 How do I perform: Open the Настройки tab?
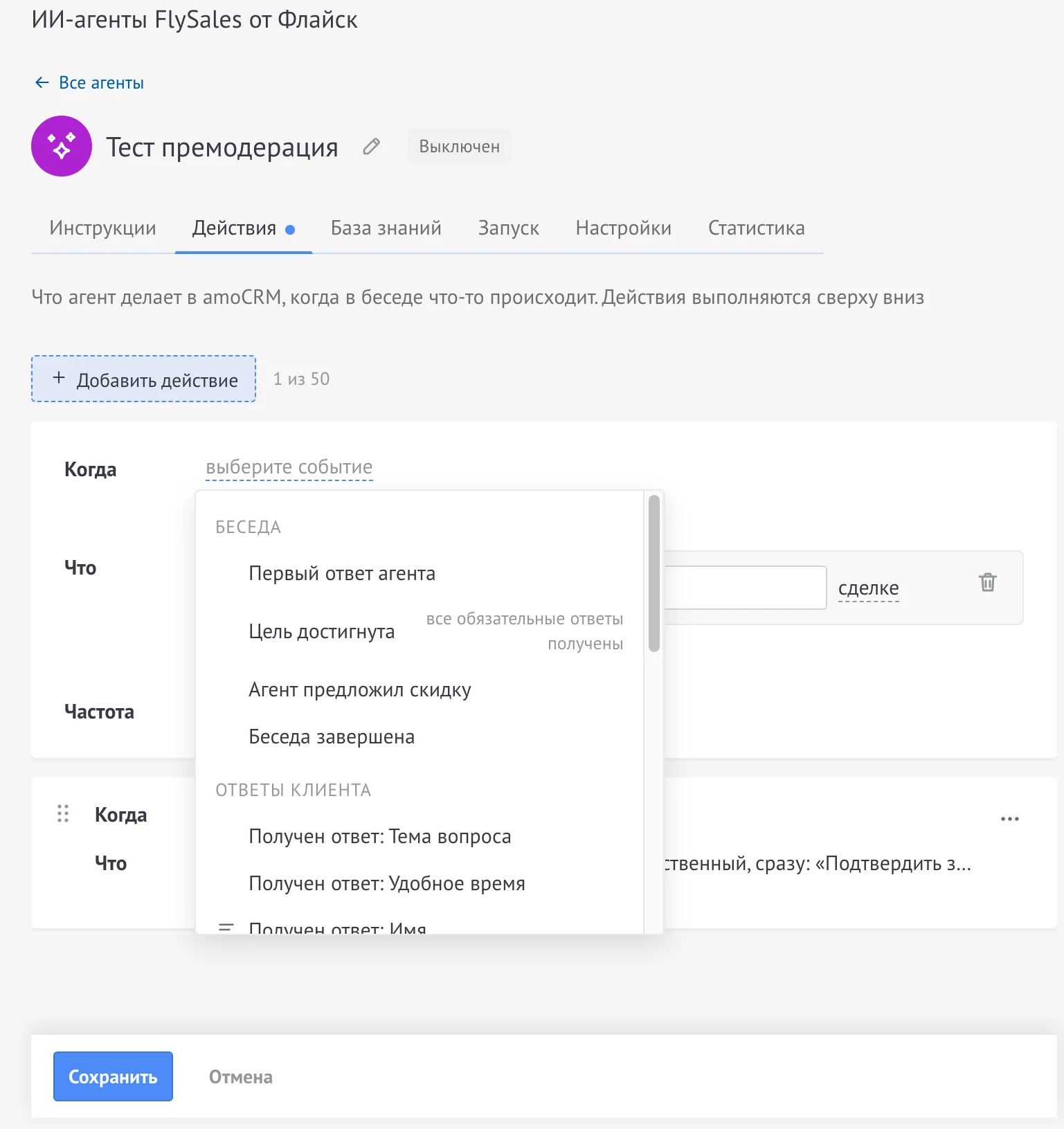[x=624, y=228]
